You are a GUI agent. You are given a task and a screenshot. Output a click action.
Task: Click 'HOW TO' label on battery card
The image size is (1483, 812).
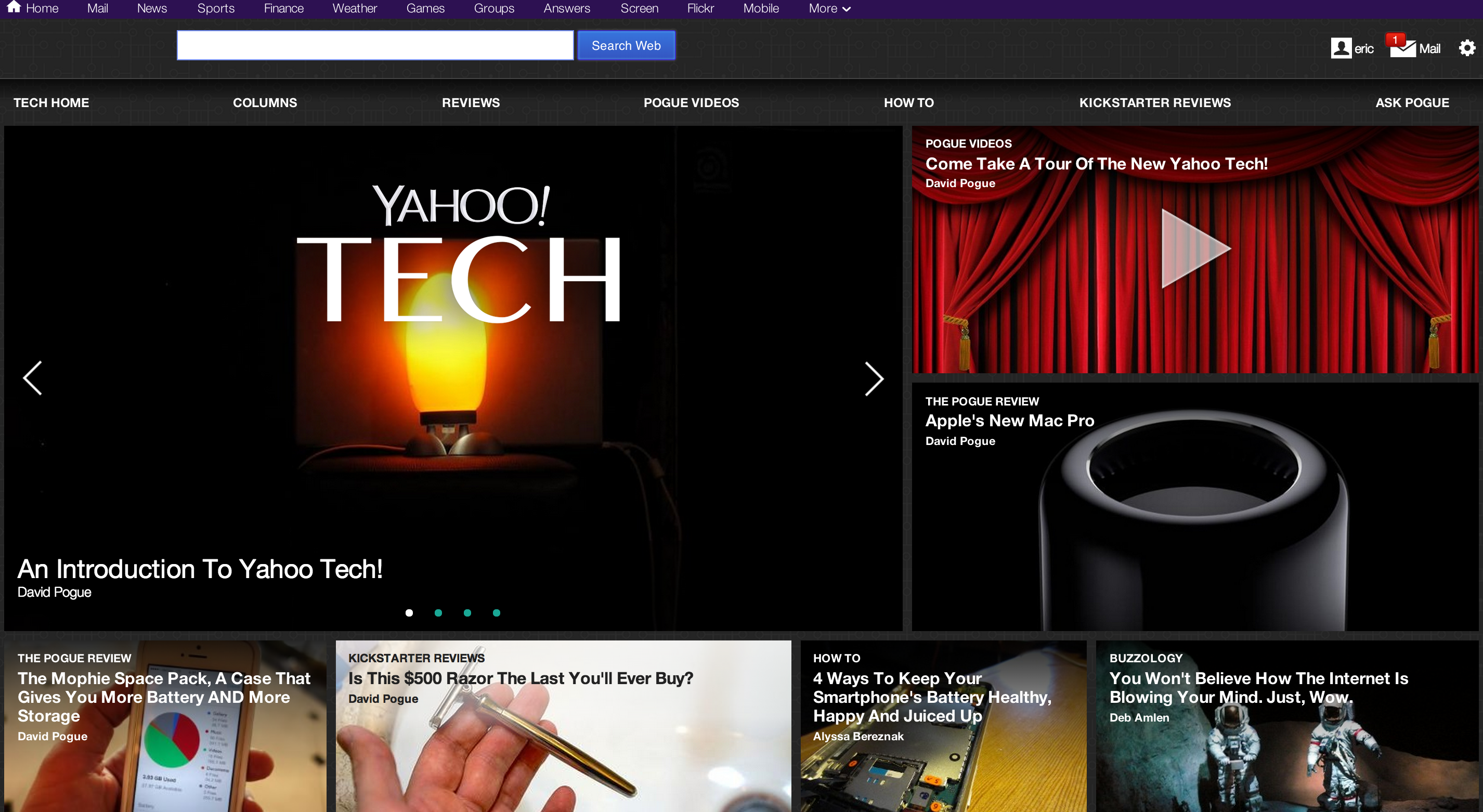pos(837,658)
